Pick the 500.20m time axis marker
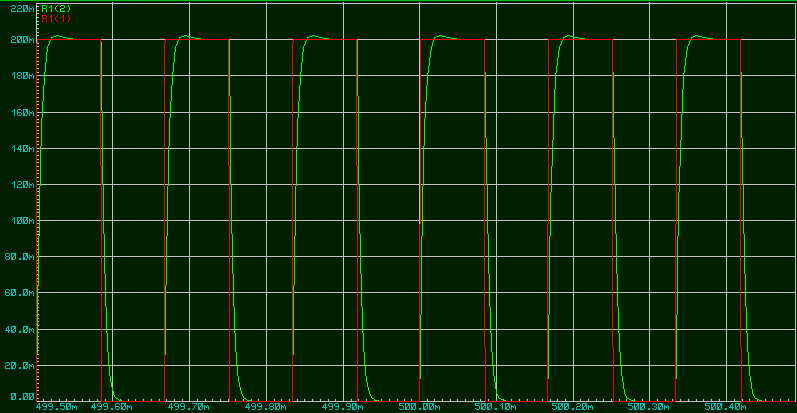 (x=573, y=407)
